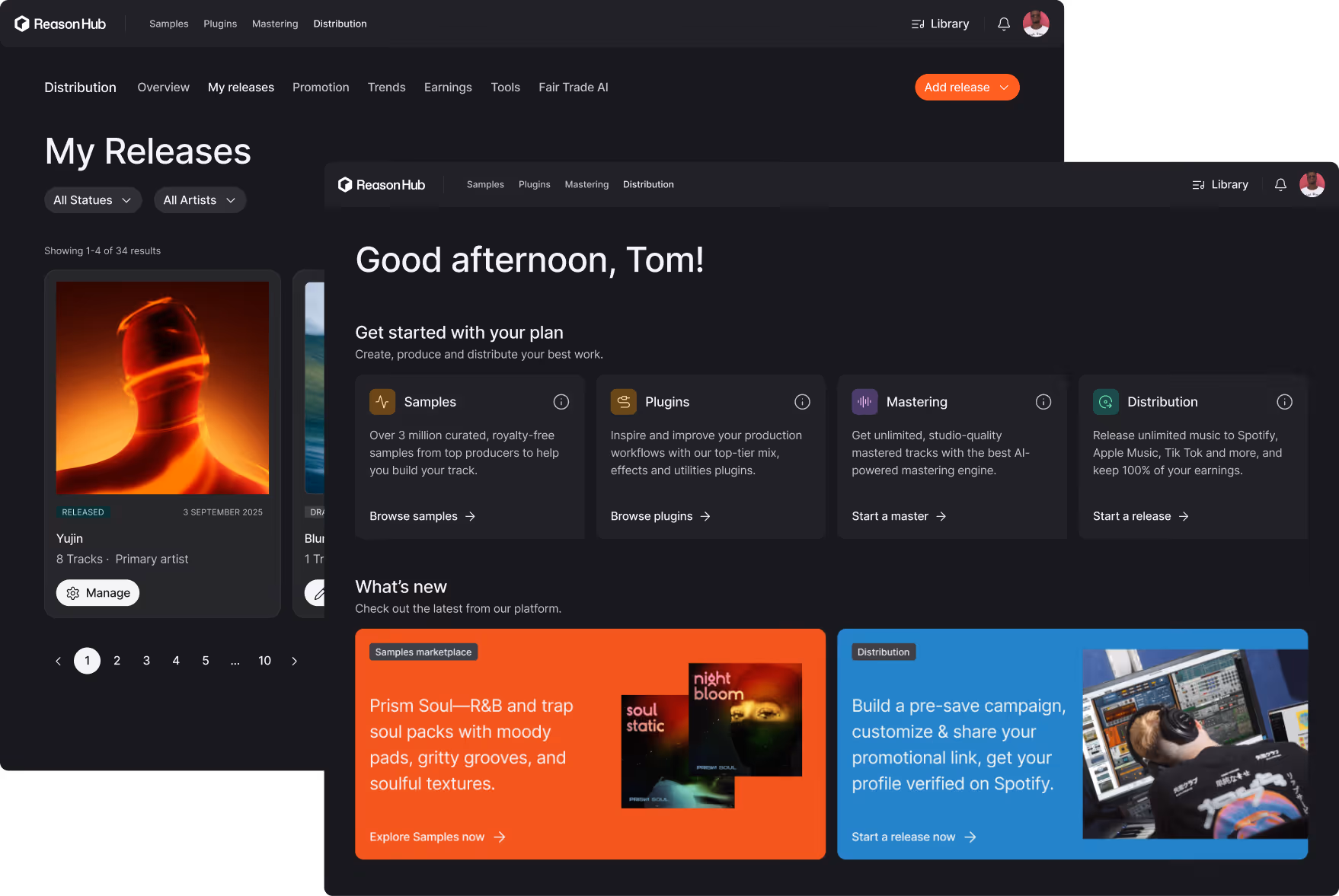
Task: Switch to the Promotion tab
Action: click(x=321, y=87)
